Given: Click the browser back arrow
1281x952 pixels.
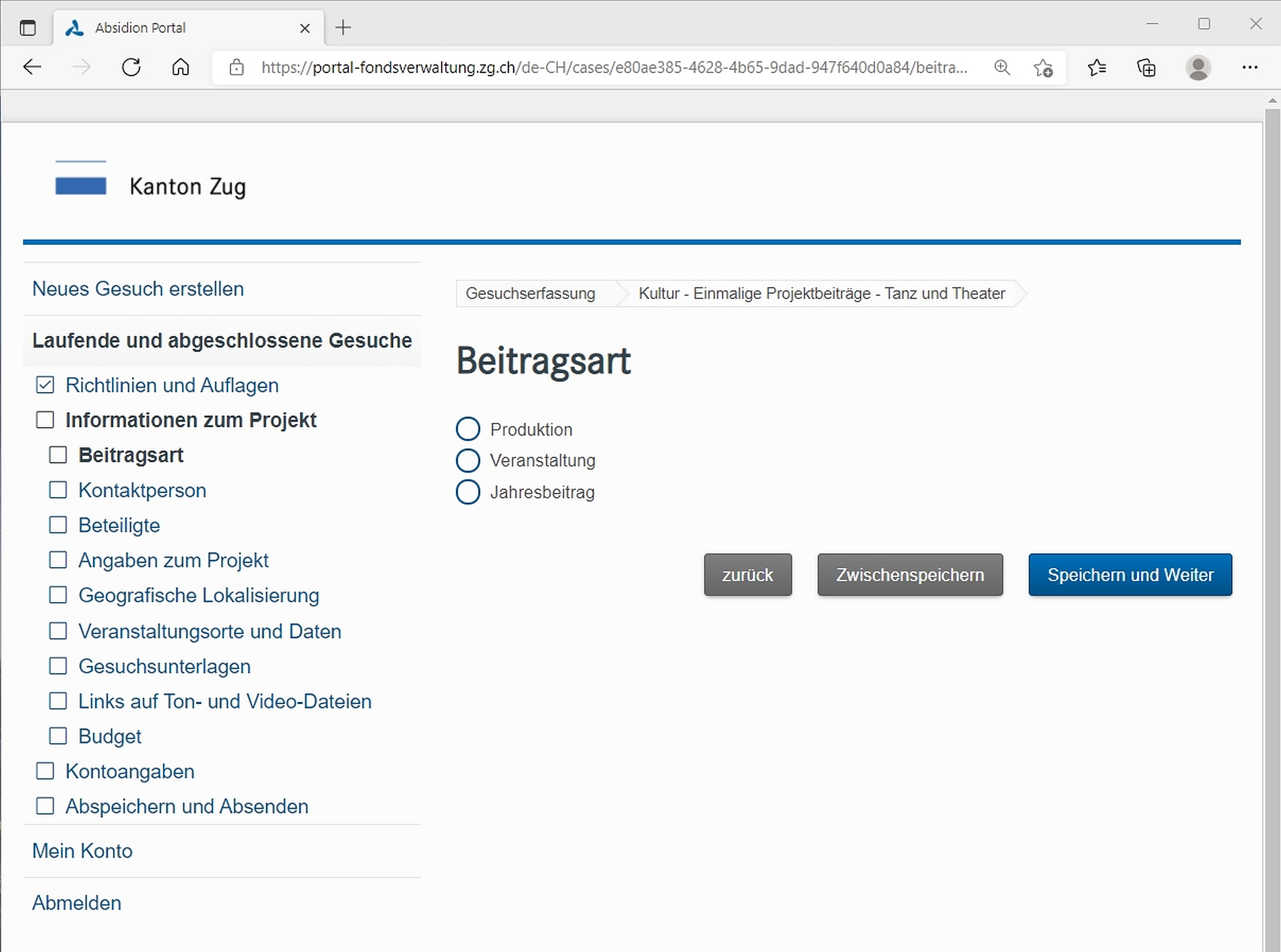Looking at the screenshot, I should (33, 67).
